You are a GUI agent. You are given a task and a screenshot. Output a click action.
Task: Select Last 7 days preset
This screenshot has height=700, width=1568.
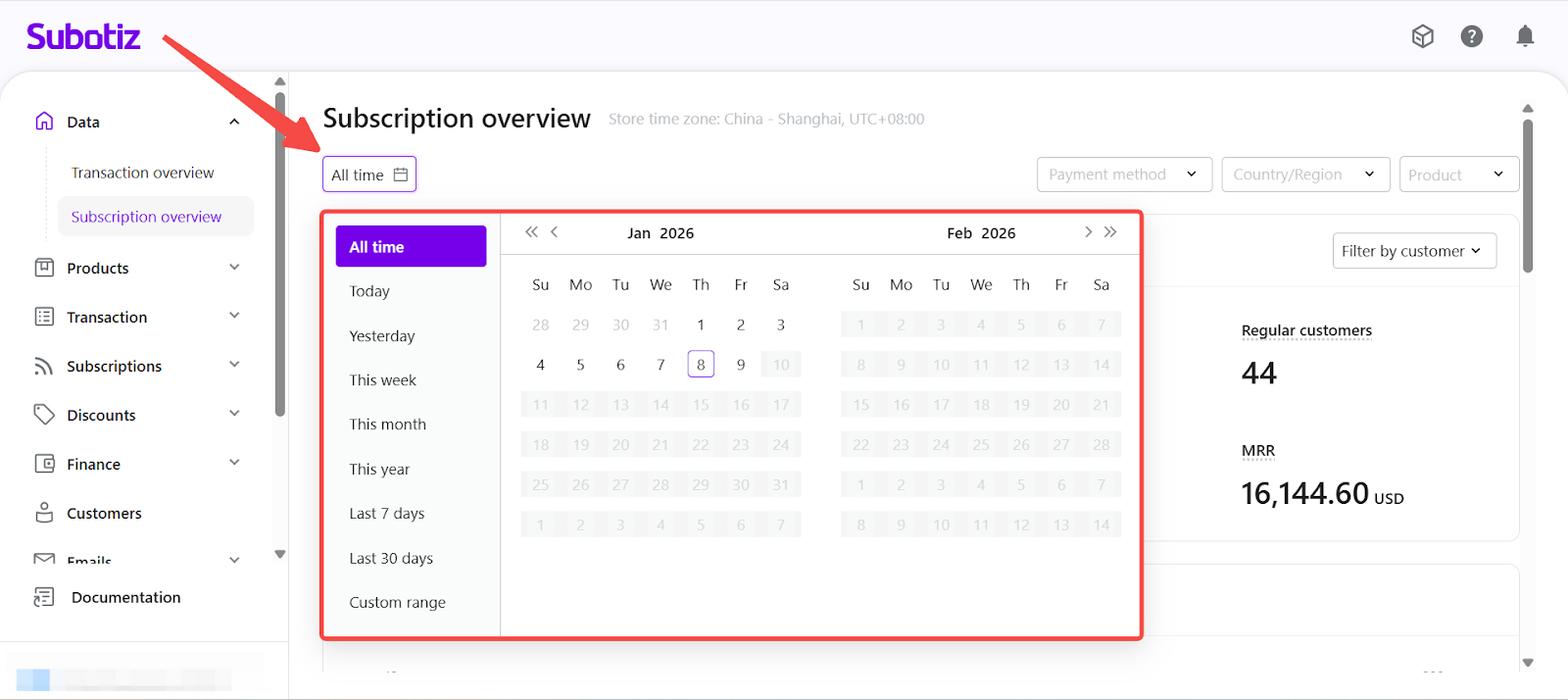387,514
